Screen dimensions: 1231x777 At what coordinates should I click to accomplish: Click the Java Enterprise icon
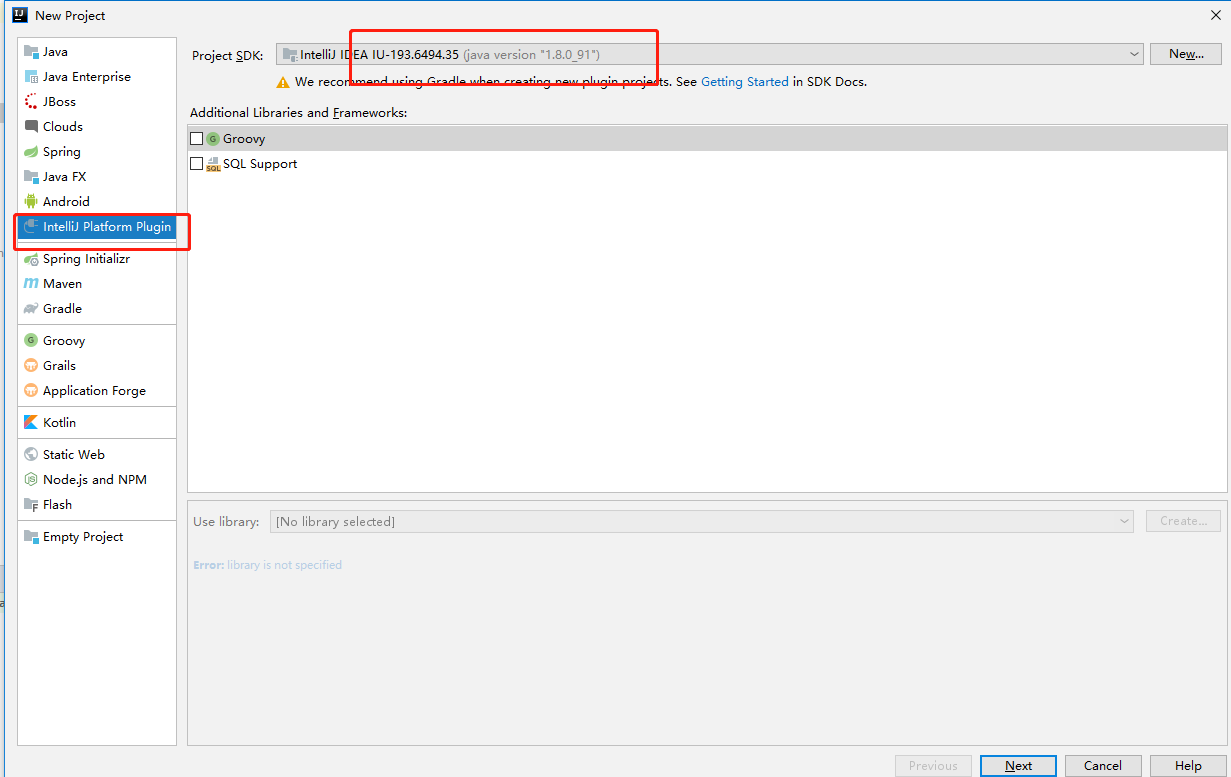click(31, 77)
